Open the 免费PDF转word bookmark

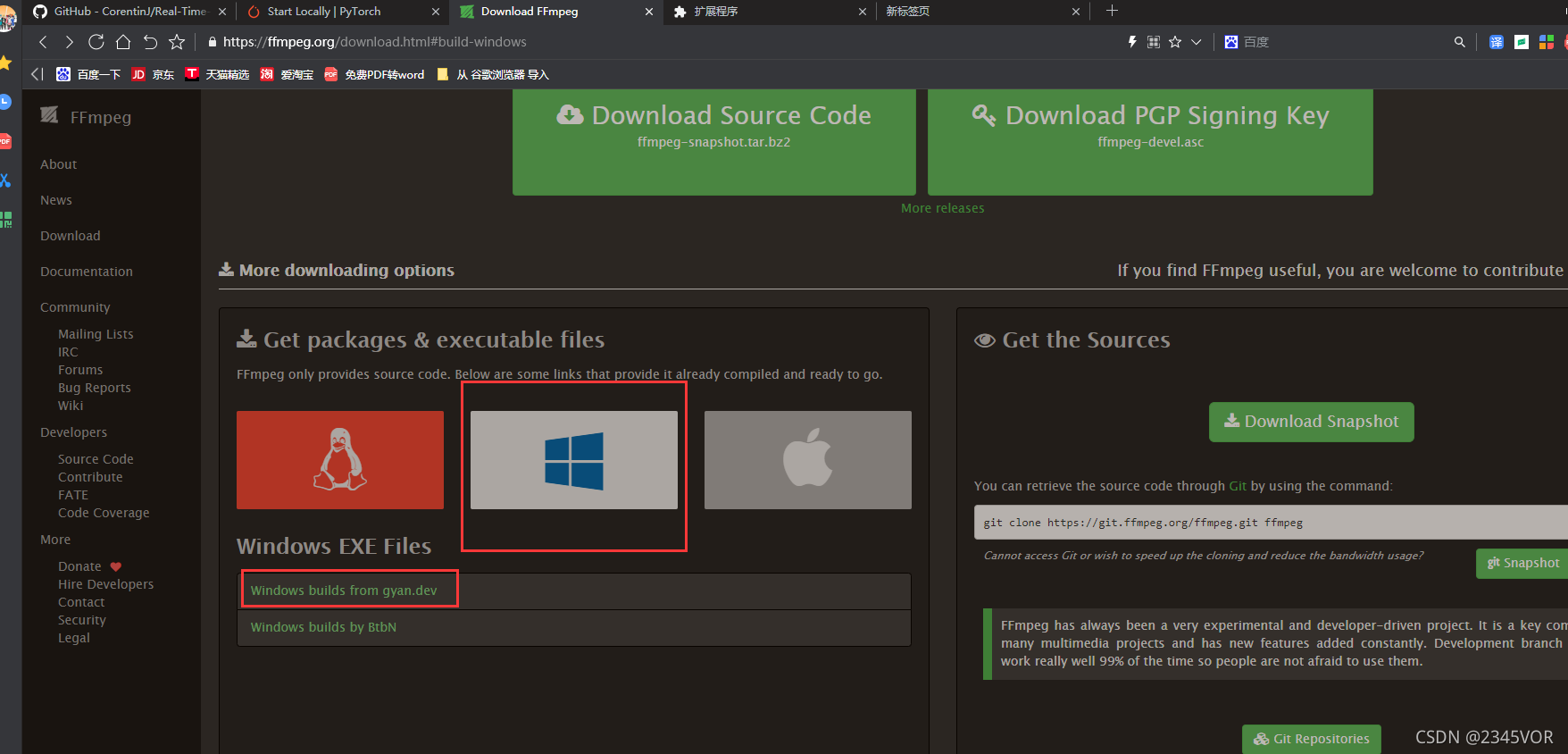374,74
